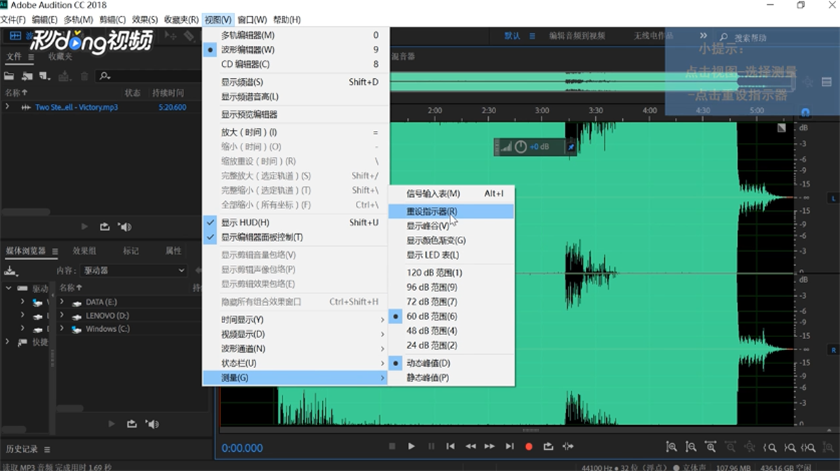The width and height of the screenshot is (840, 471).
Task: Click the fast forward button
Action: 490,446
